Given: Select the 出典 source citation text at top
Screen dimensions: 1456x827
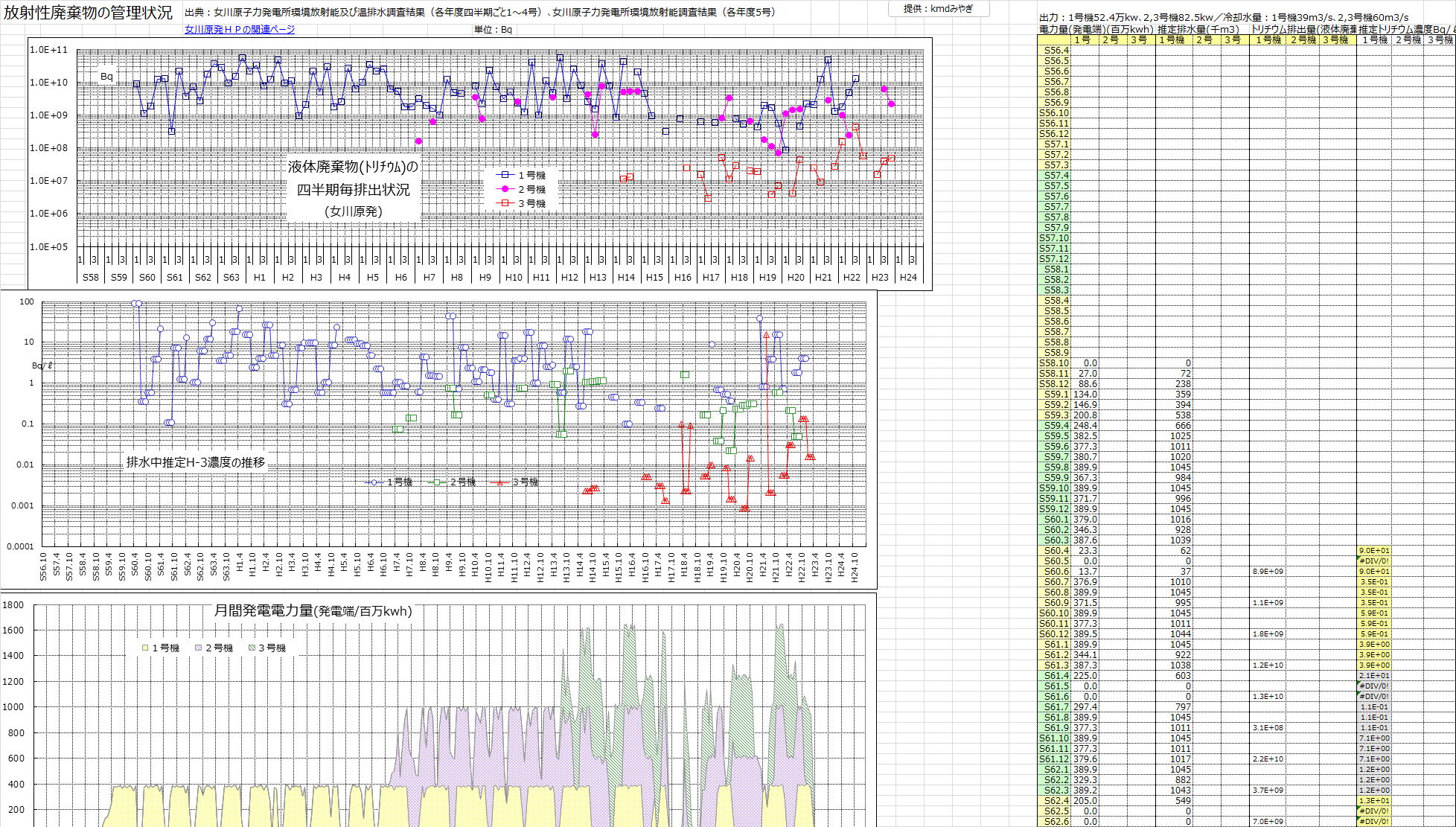Looking at the screenshot, I should coord(481,12).
